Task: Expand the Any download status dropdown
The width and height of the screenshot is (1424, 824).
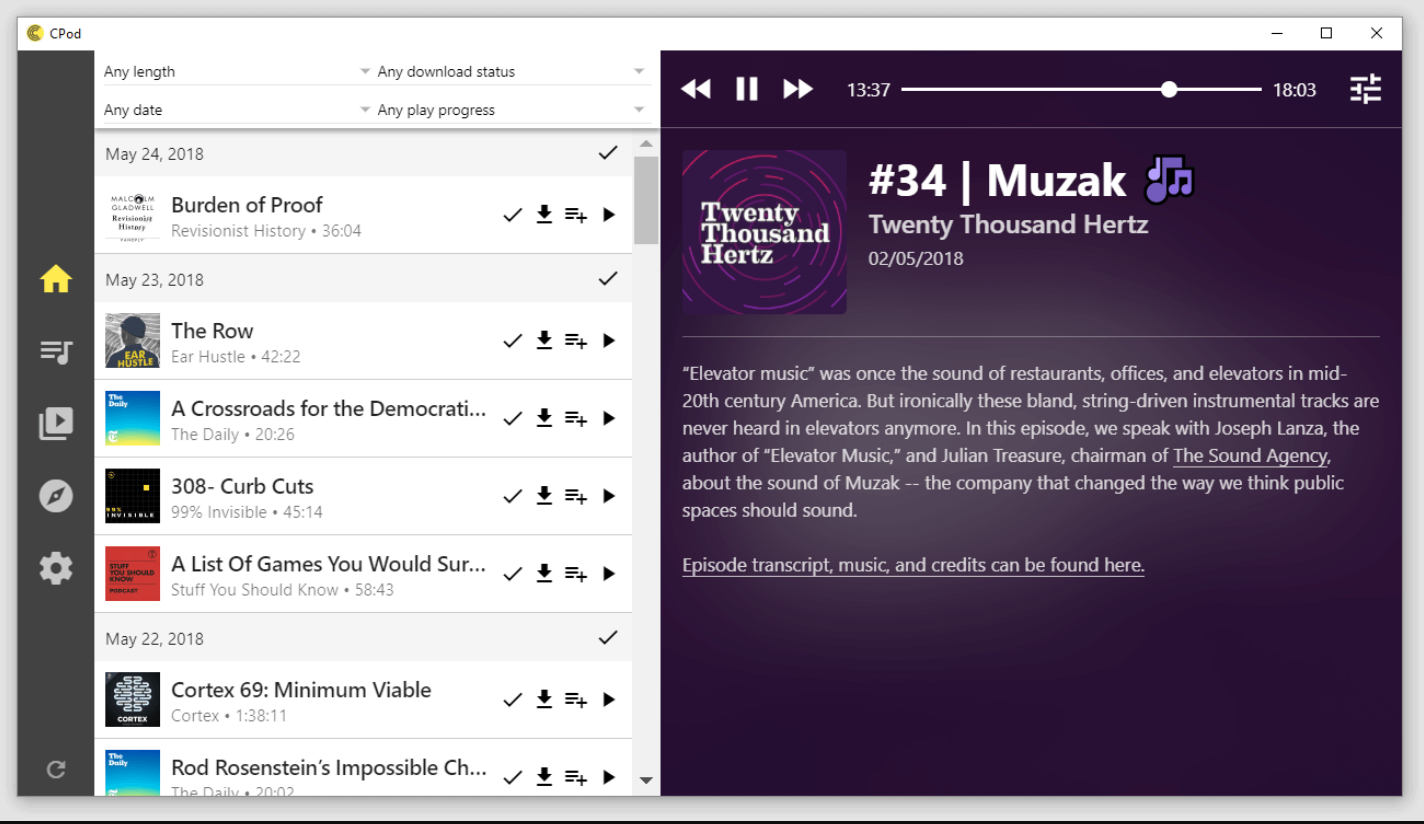Action: point(510,72)
